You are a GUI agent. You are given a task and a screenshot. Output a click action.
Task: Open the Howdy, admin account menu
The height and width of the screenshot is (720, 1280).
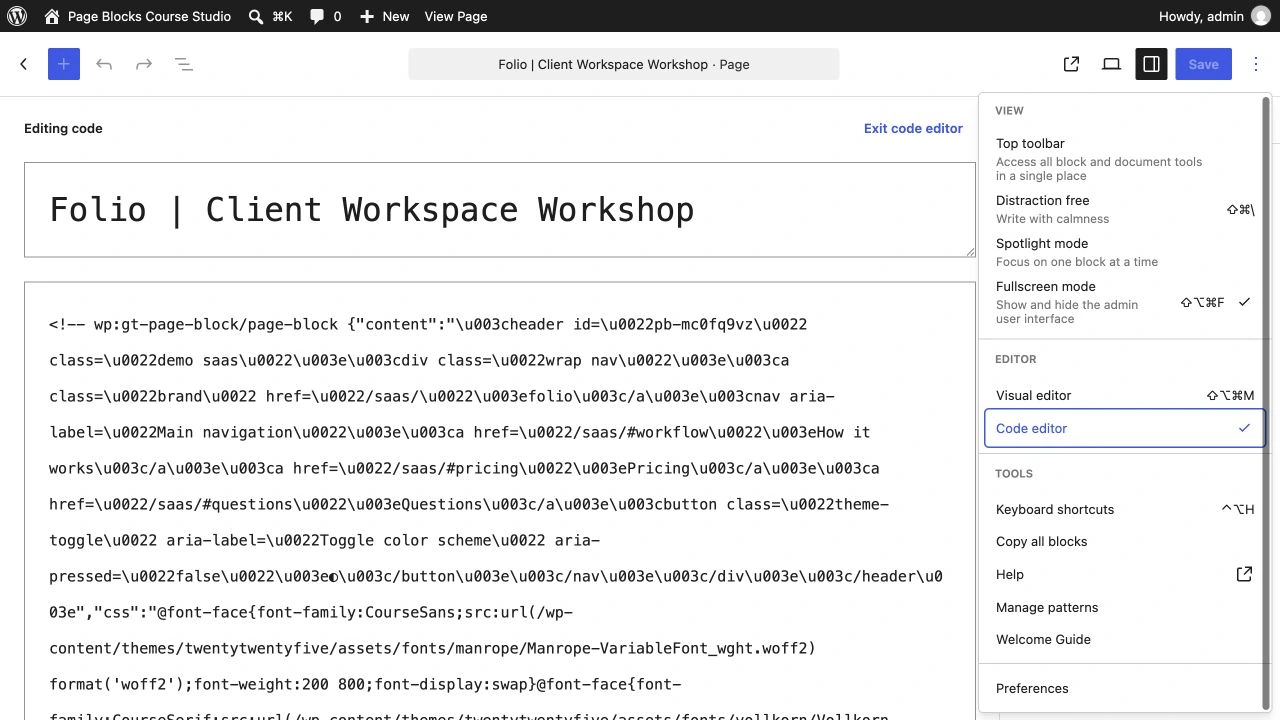[1214, 16]
